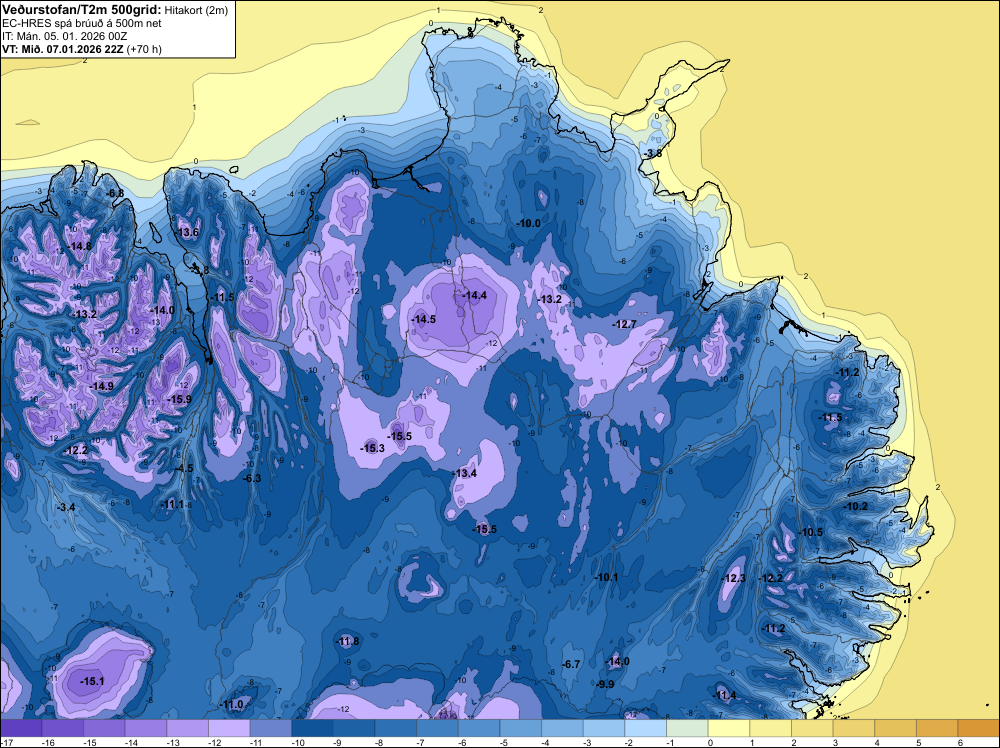The width and height of the screenshot is (1000, 748).
Task: Click the orange legend swatch above 6
Action: [979, 728]
